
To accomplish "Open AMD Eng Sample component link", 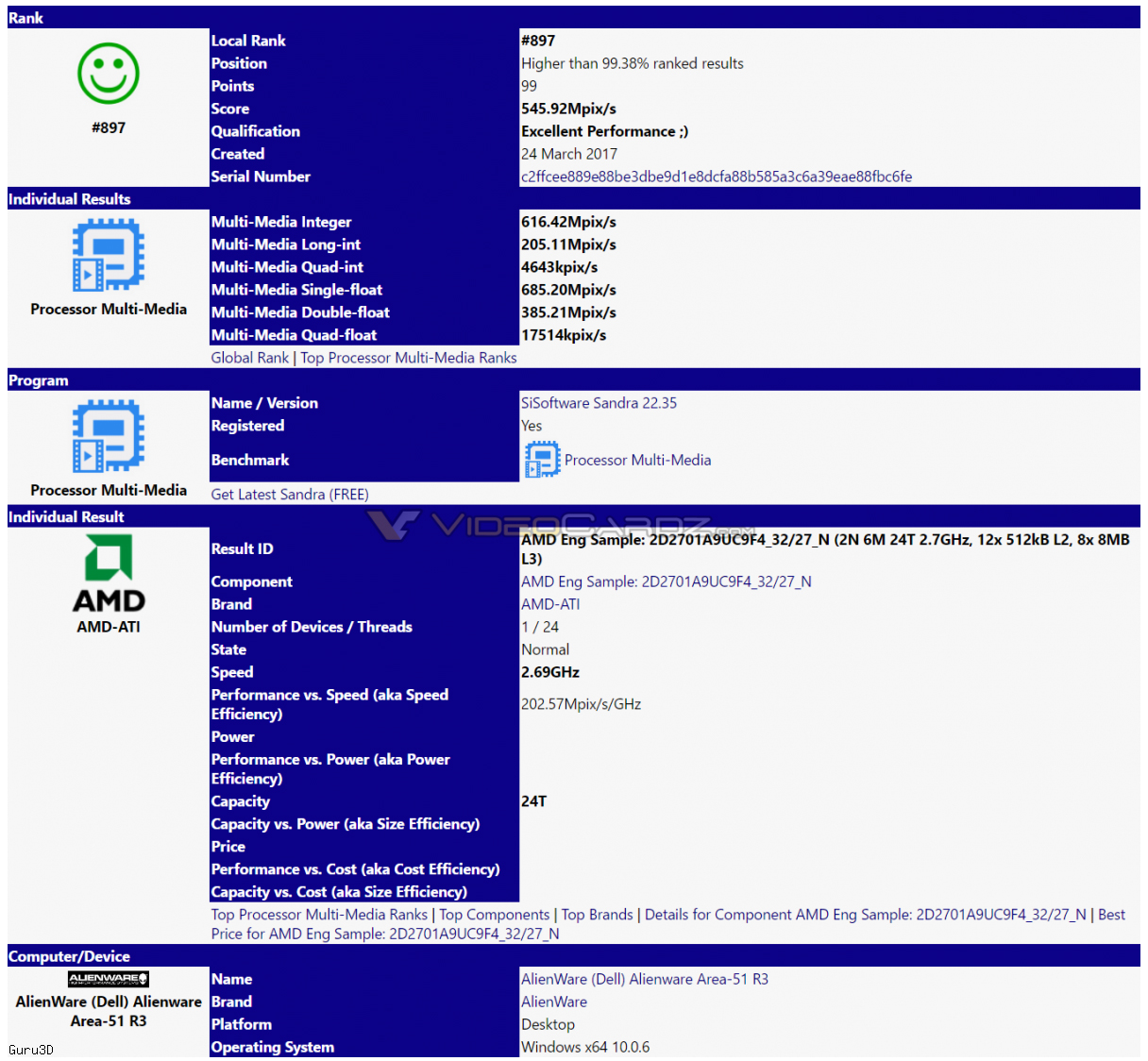I will (x=667, y=581).
